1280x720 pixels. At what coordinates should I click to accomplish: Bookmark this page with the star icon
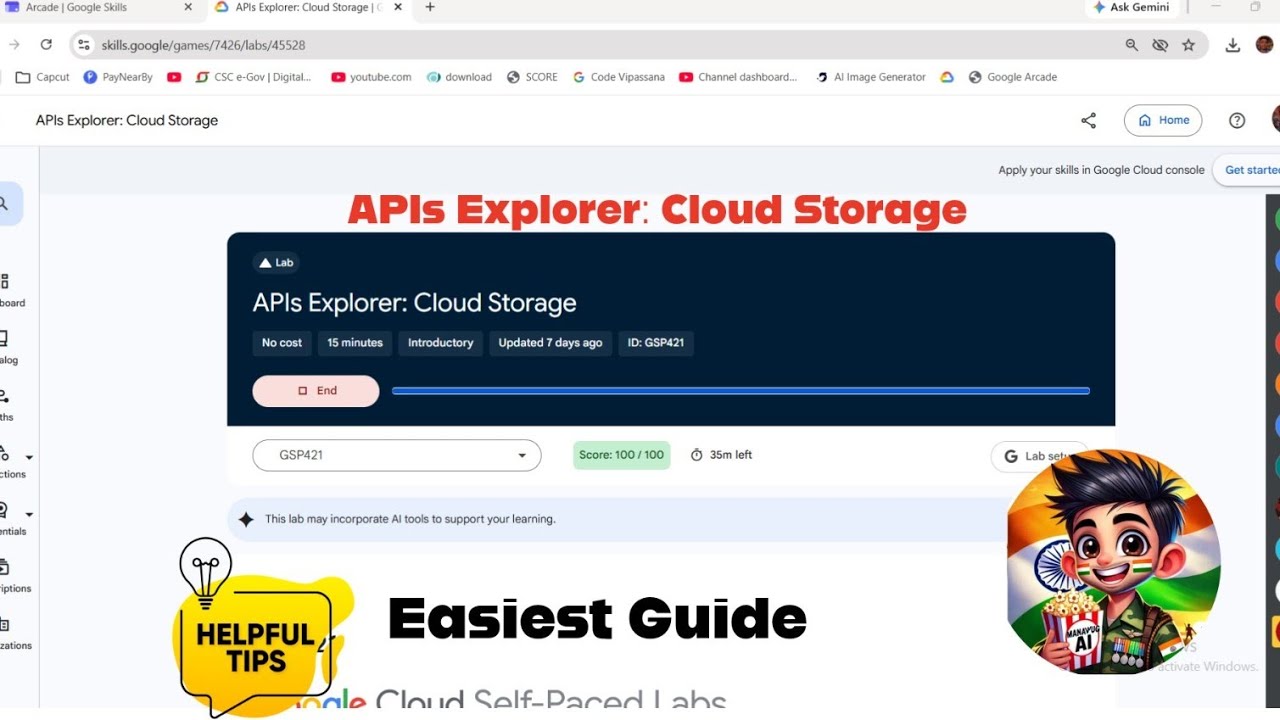[x=1188, y=45]
